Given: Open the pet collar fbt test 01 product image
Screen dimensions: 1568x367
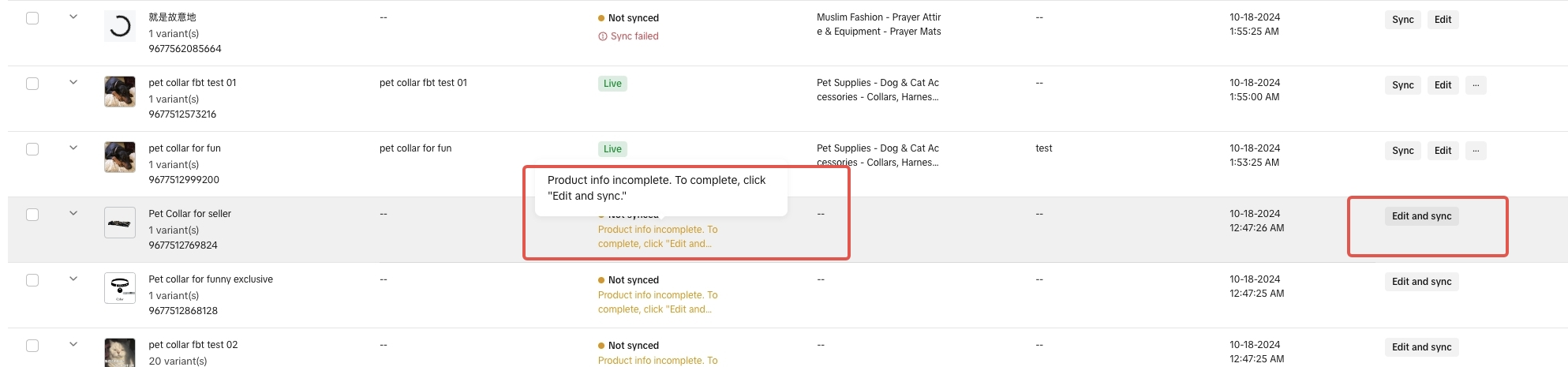Looking at the screenshot, I should [x=120, y=92].
